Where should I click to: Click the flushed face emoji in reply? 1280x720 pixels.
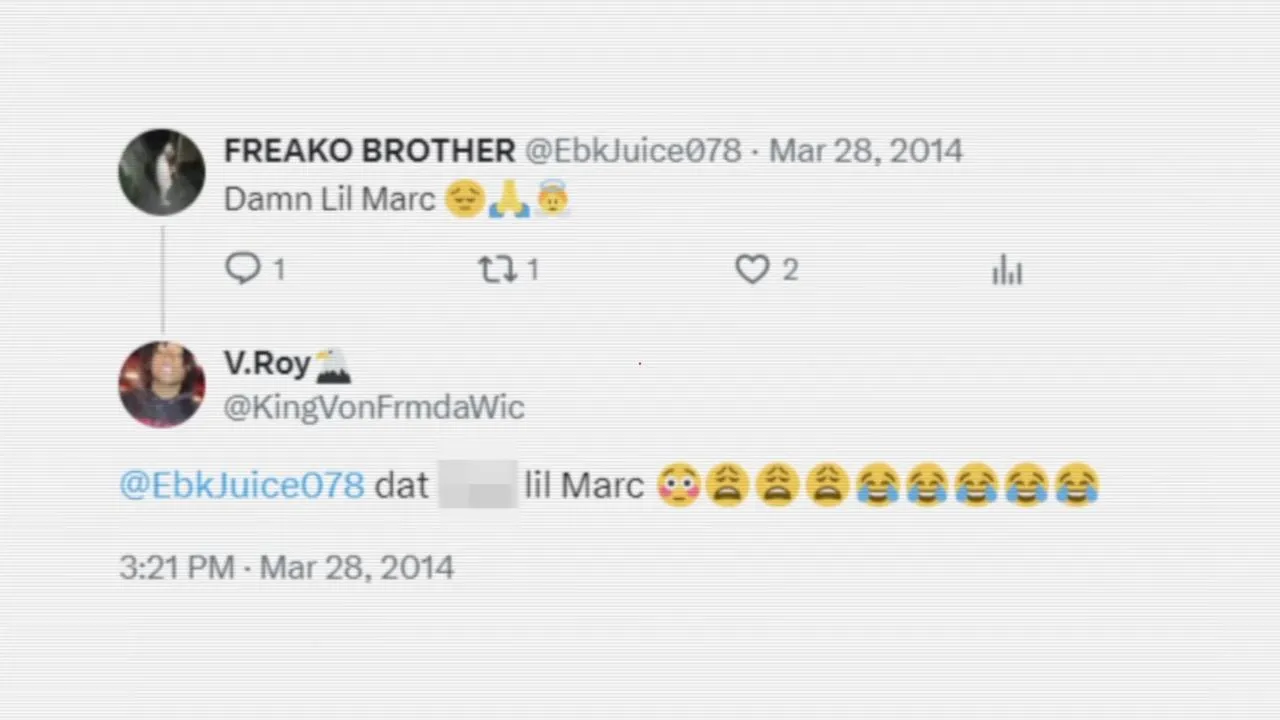coord(678,486)
